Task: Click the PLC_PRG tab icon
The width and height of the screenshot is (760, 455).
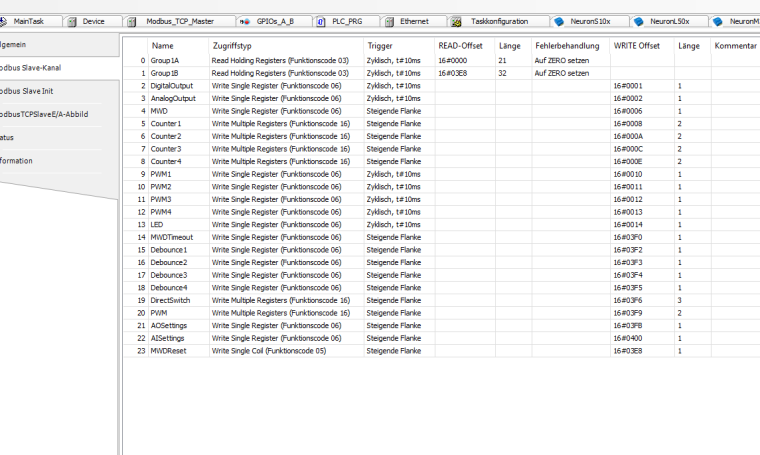Action: [320, 21]
